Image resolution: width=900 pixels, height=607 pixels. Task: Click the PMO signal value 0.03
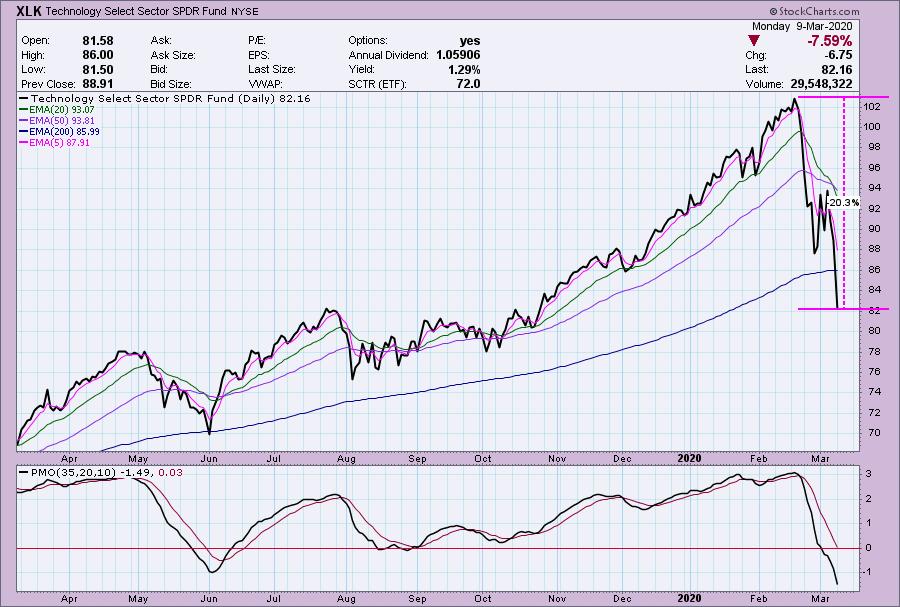coord(170,472)
